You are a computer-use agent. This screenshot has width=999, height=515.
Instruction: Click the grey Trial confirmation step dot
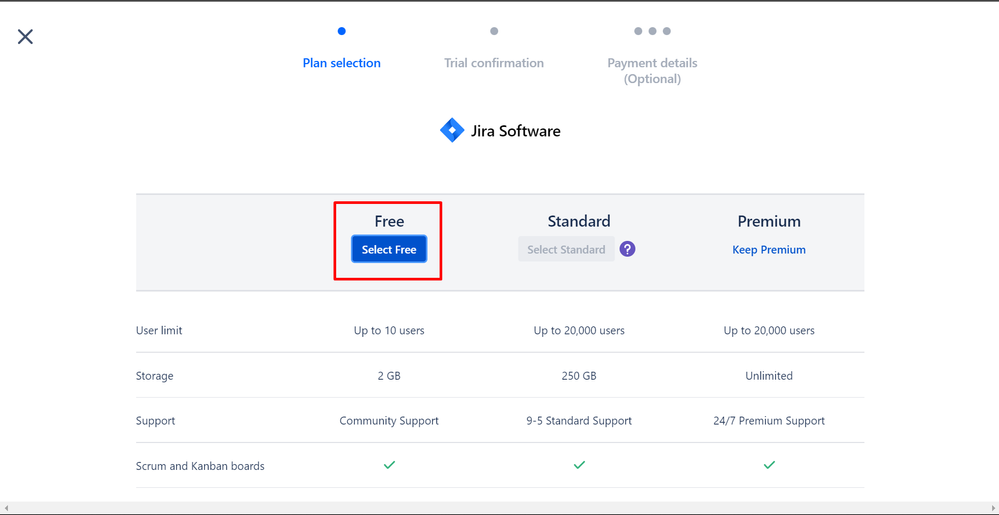coord(494,31)
